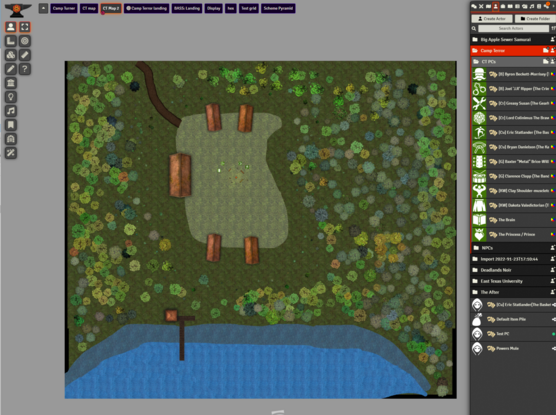Open the Game Settings cogs tab
556x415 pixels.
pos(546,6)
